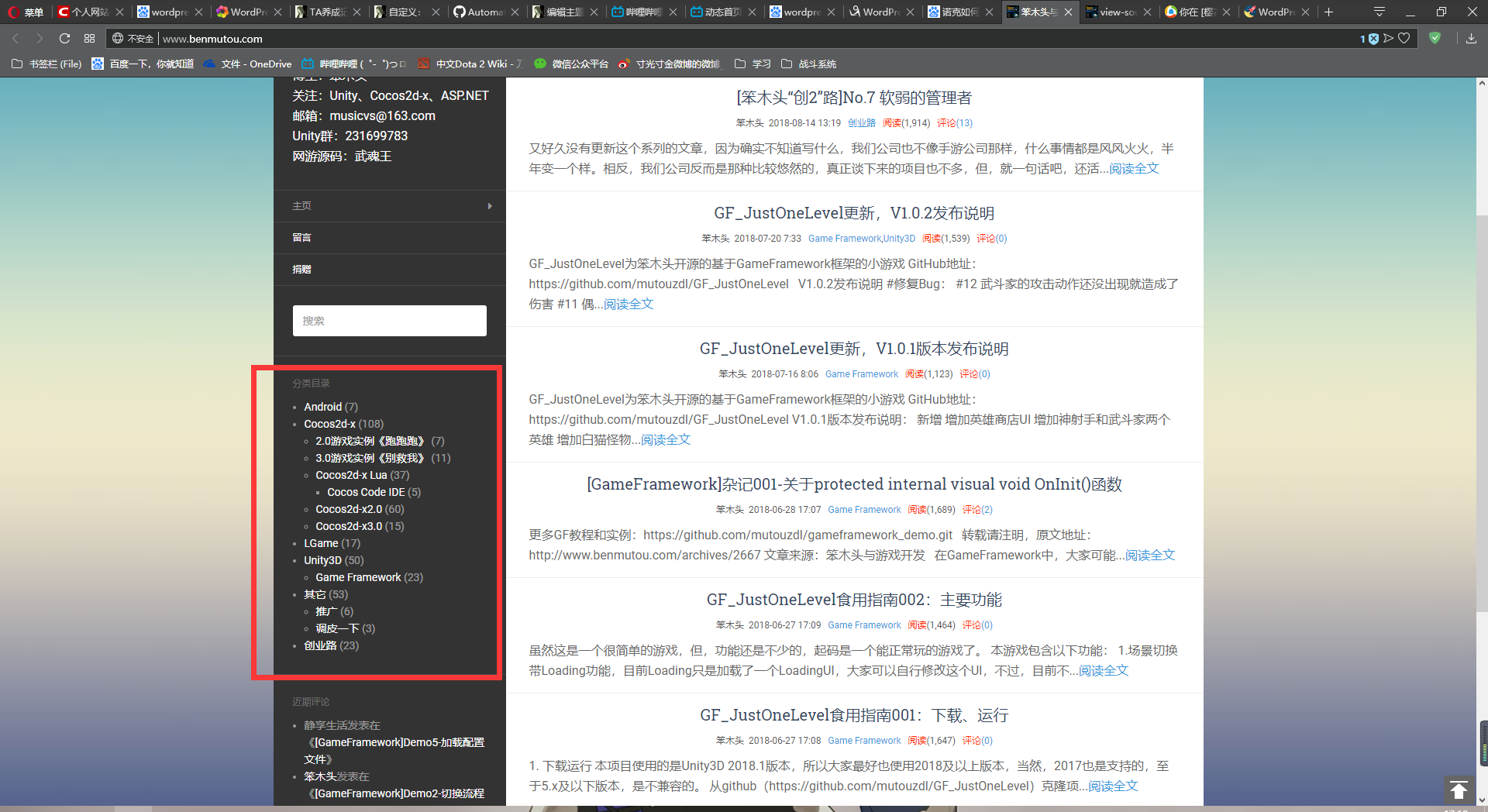This screenshot has height=812, width=1488.
Task: Open the 哔哩哔哩 bookmark in bookmarks bar
Action: [354, 64]
